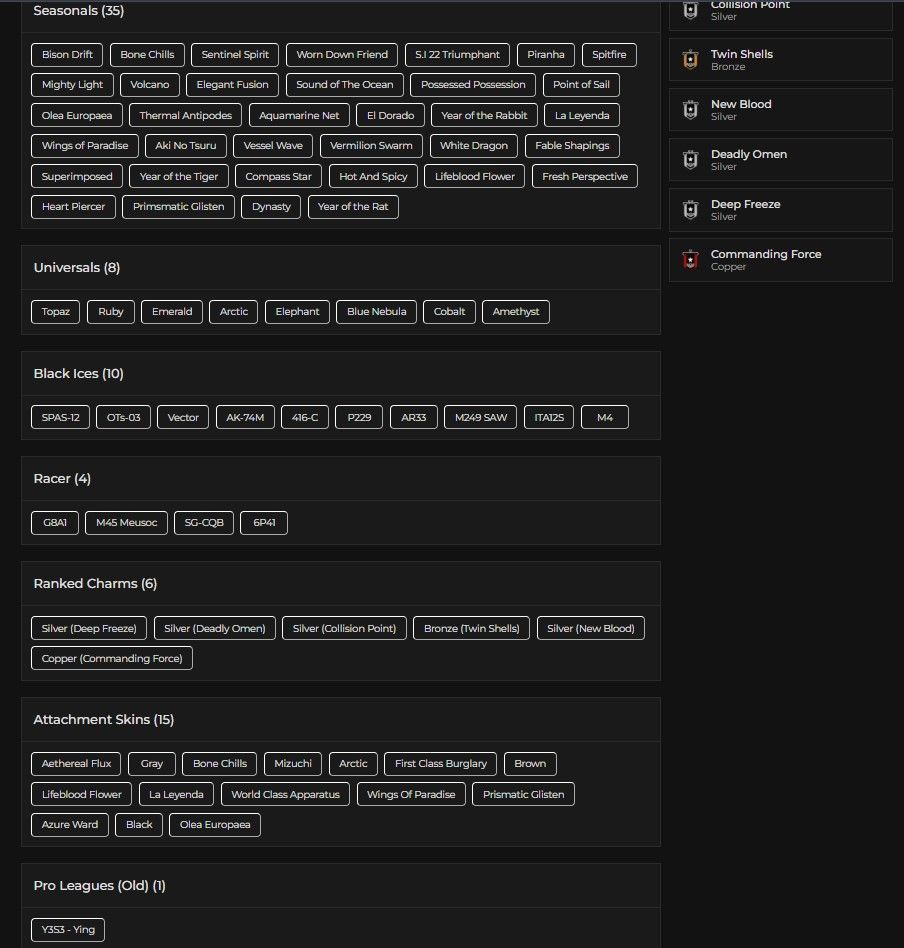The image size is (904, 948).
Task: Choose the Azure Ward attachment tag
Action: tap(70, 825)
